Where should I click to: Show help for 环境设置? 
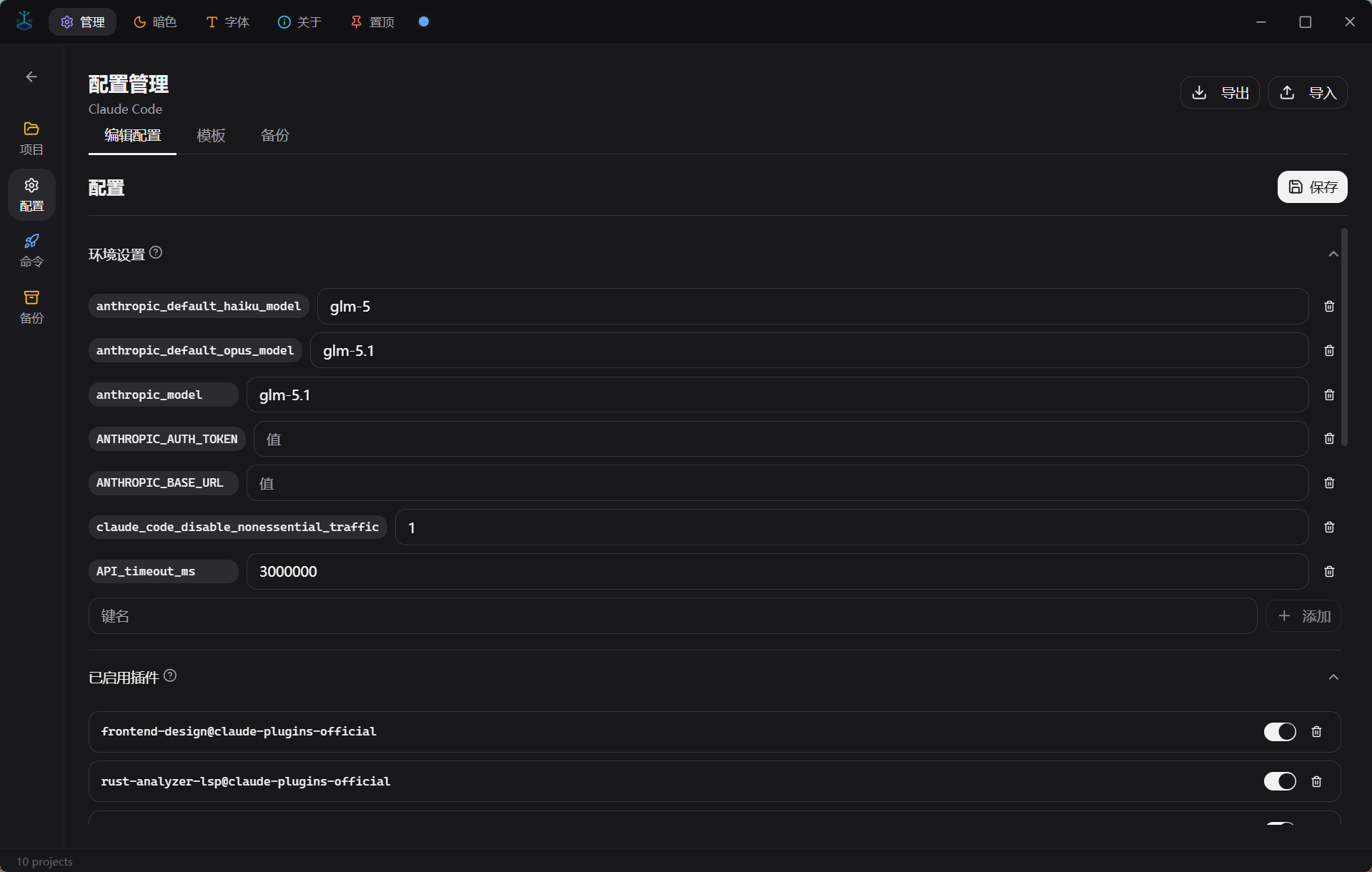(156, 252)
